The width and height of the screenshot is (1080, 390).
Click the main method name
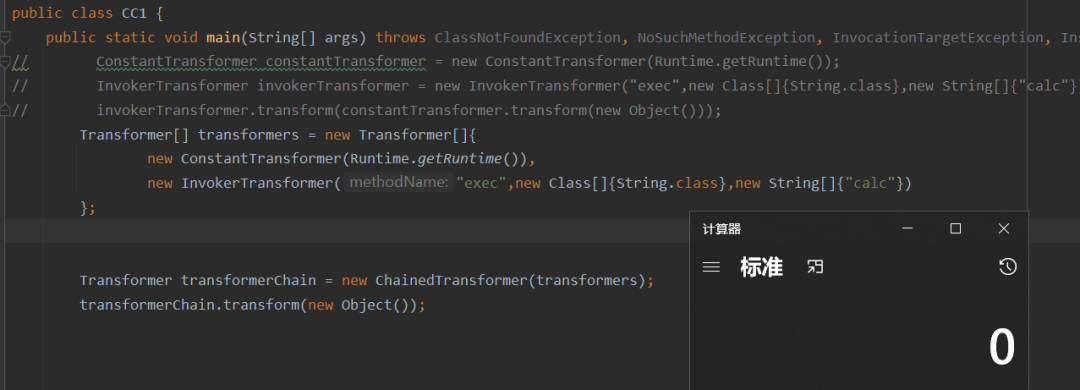tap(222, 37)
